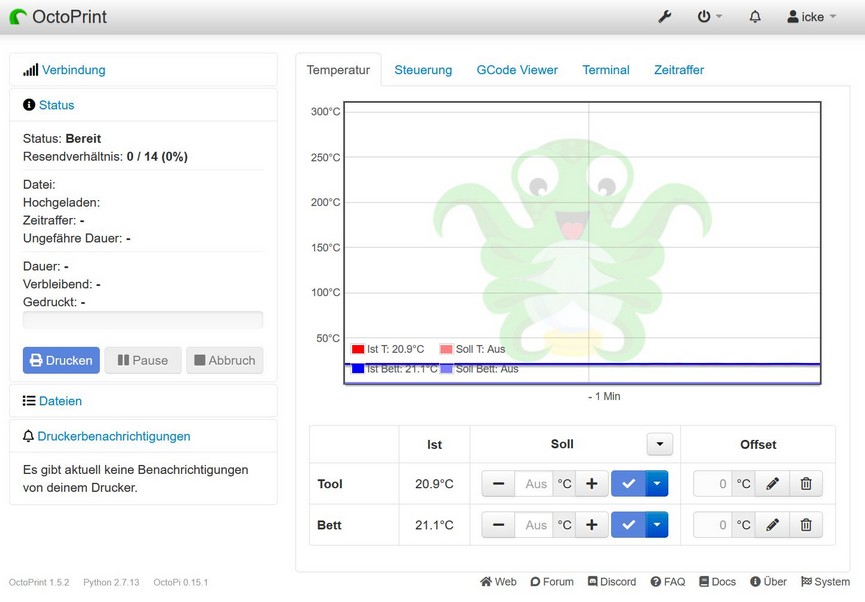865x602 pixels.
Task: Click the Bett offset input field
Action: pyautogui.click(x=713, y=525)
